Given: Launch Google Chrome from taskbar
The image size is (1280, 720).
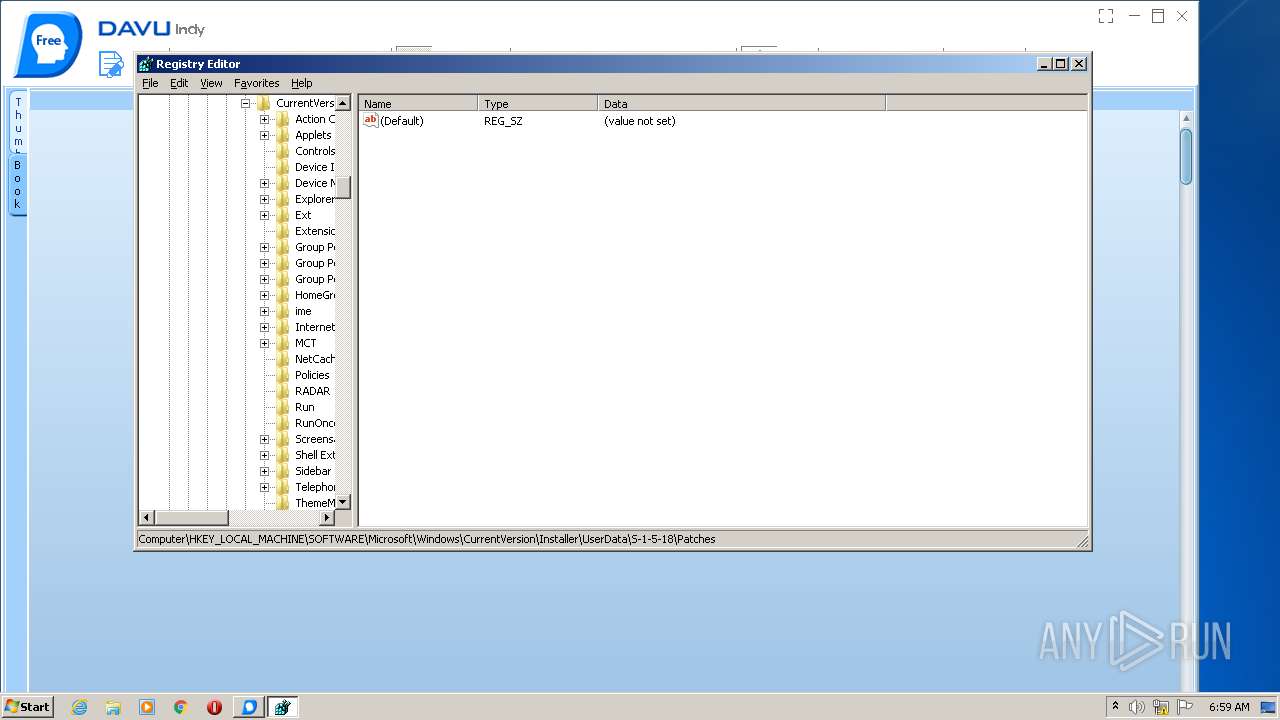Looking at the screenshot, I should tap(181, 707).
